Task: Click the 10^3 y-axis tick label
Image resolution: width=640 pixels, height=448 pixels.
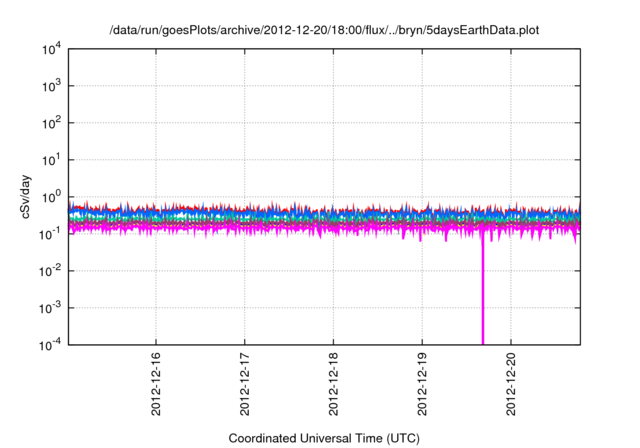Action: 51,86
